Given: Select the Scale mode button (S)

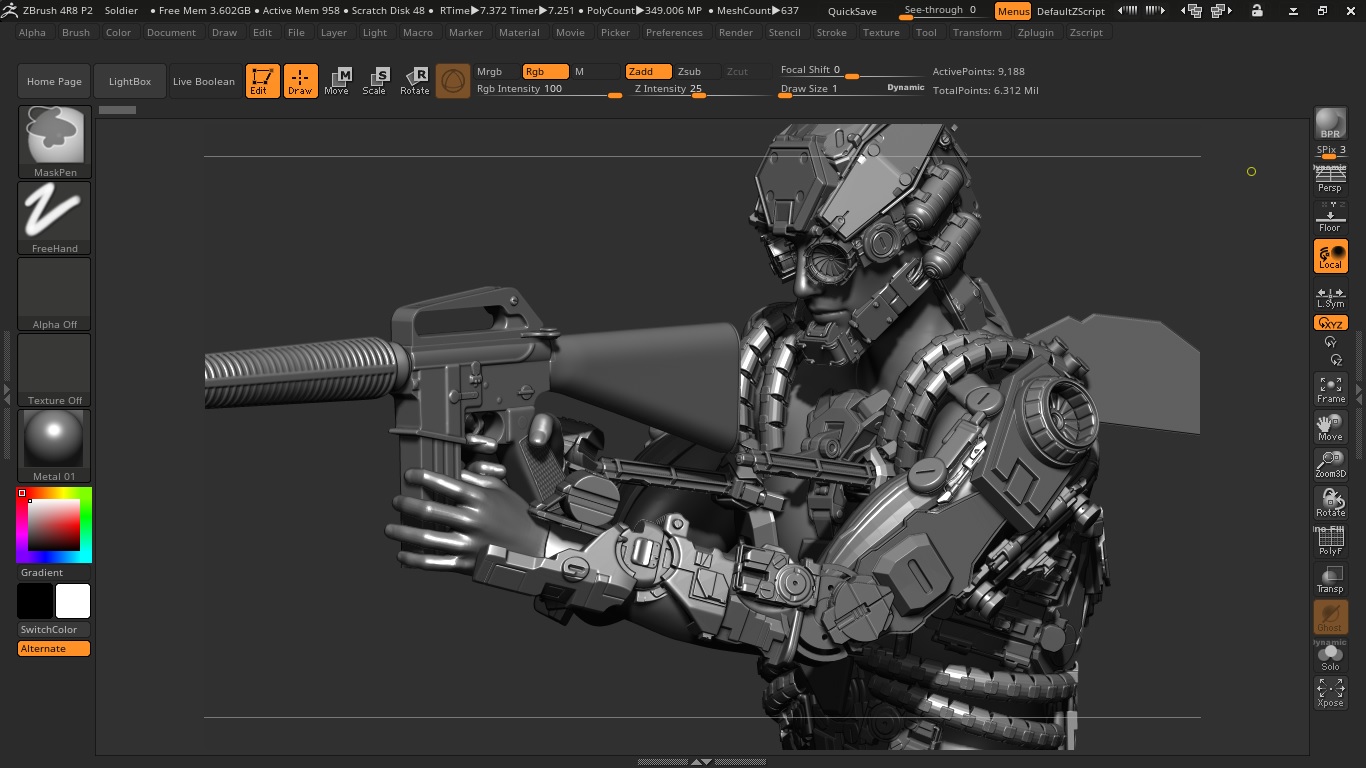Looking at the screenshot, I should (374, 81).
